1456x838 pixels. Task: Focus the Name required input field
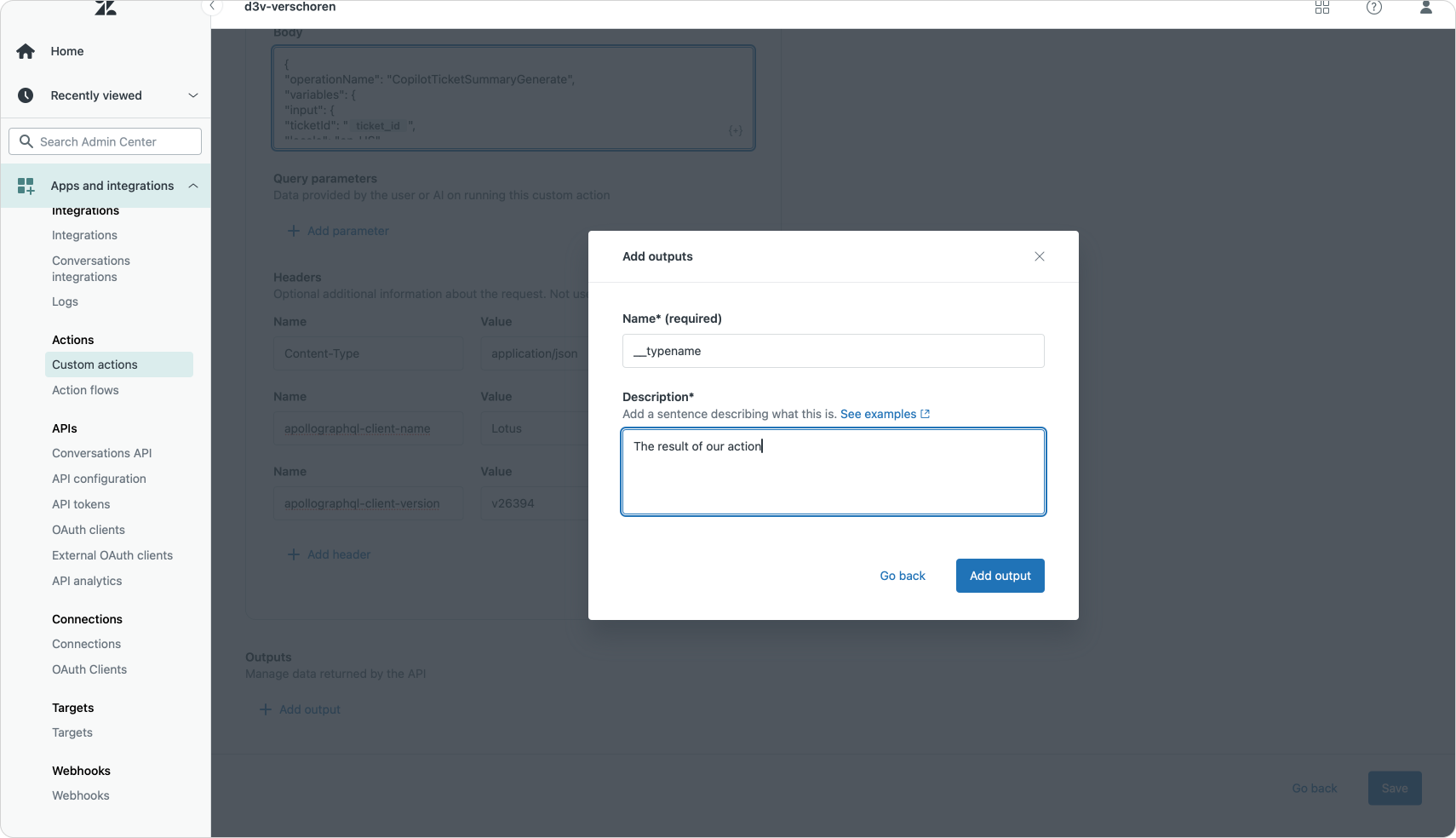pos(833,351)
